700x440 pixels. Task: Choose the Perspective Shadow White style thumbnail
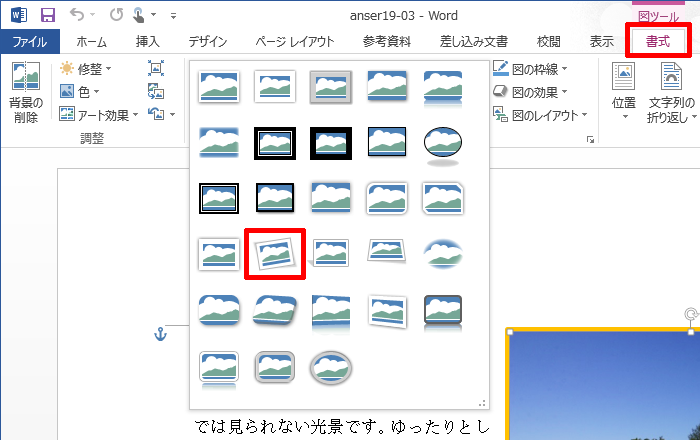pyautogui.click(x=329, y=253)
